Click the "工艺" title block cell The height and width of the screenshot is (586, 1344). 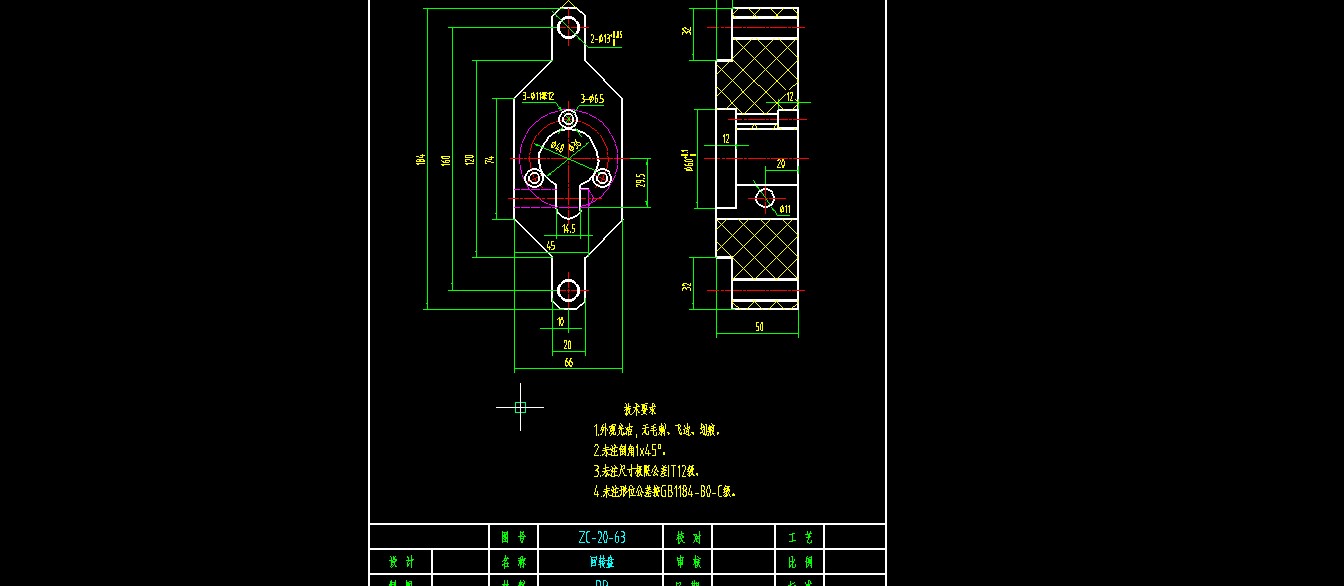801,538
